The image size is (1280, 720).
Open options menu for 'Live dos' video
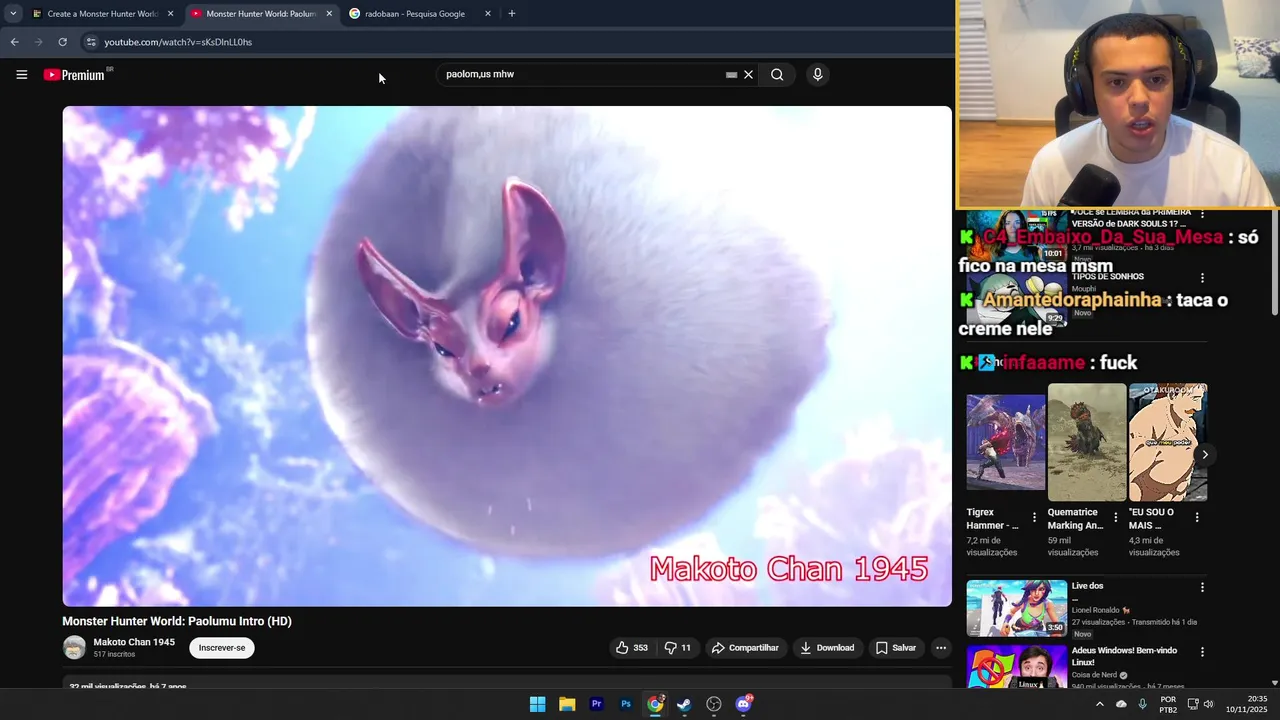1202,587
